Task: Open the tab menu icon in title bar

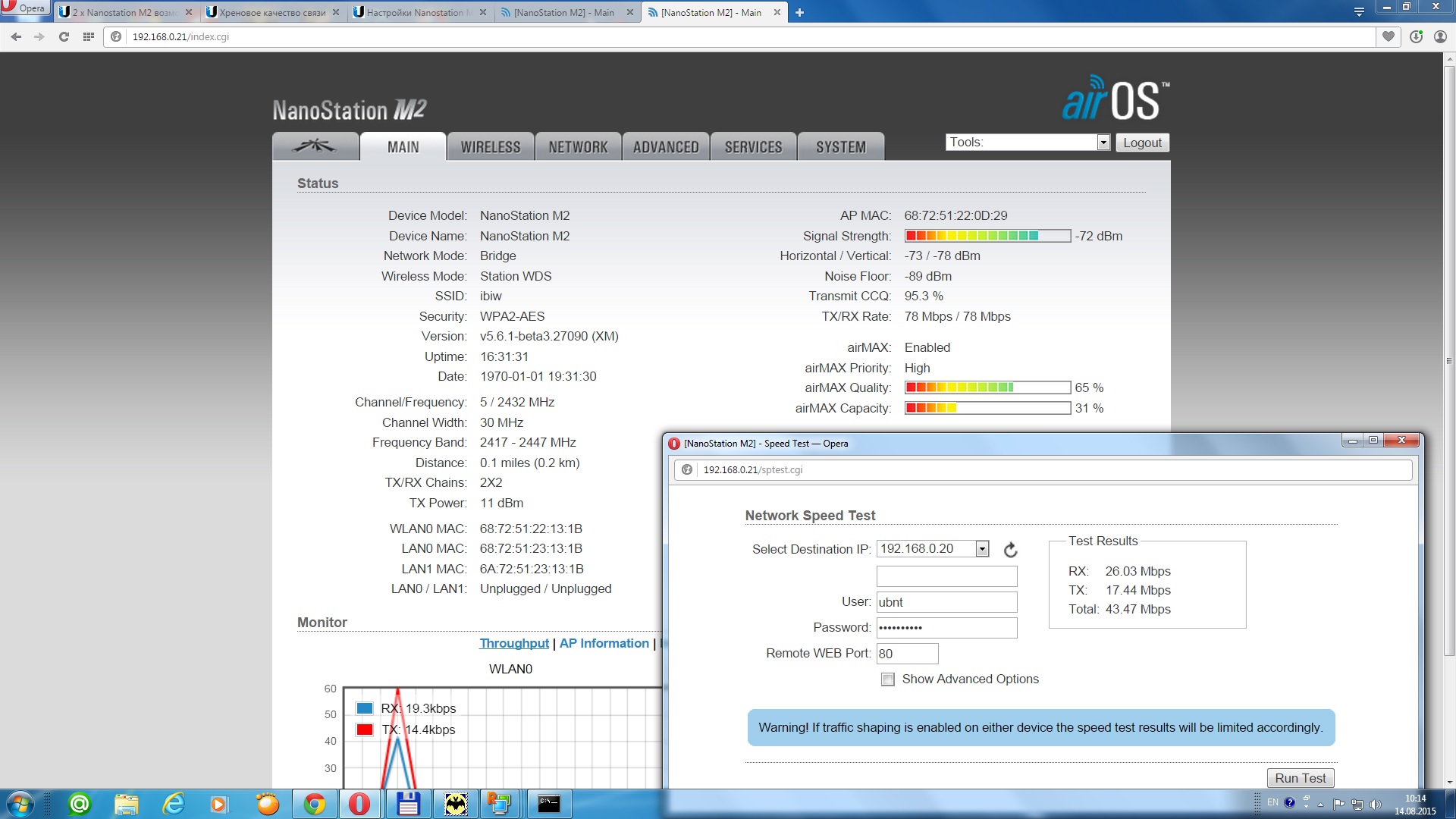Action: pos(1359,11)
